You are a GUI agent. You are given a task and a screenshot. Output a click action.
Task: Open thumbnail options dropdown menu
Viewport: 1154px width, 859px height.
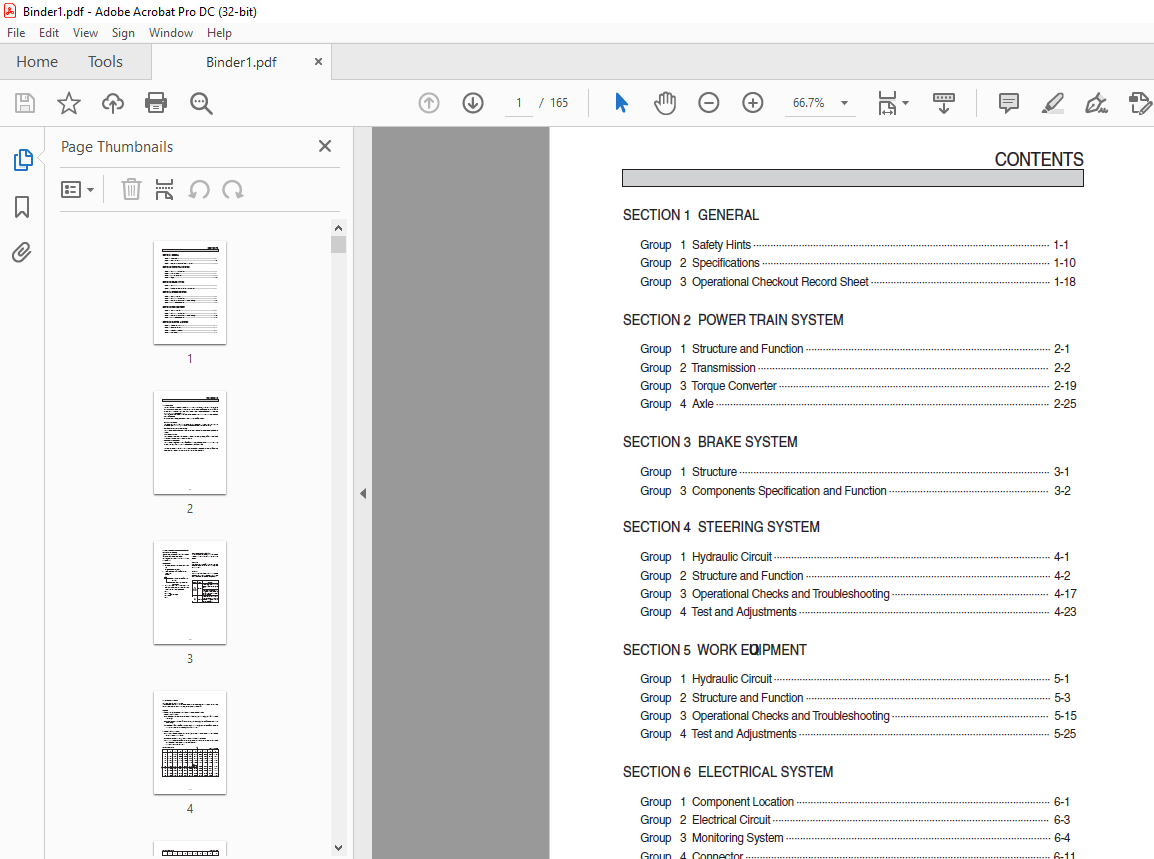pos(77,190)
